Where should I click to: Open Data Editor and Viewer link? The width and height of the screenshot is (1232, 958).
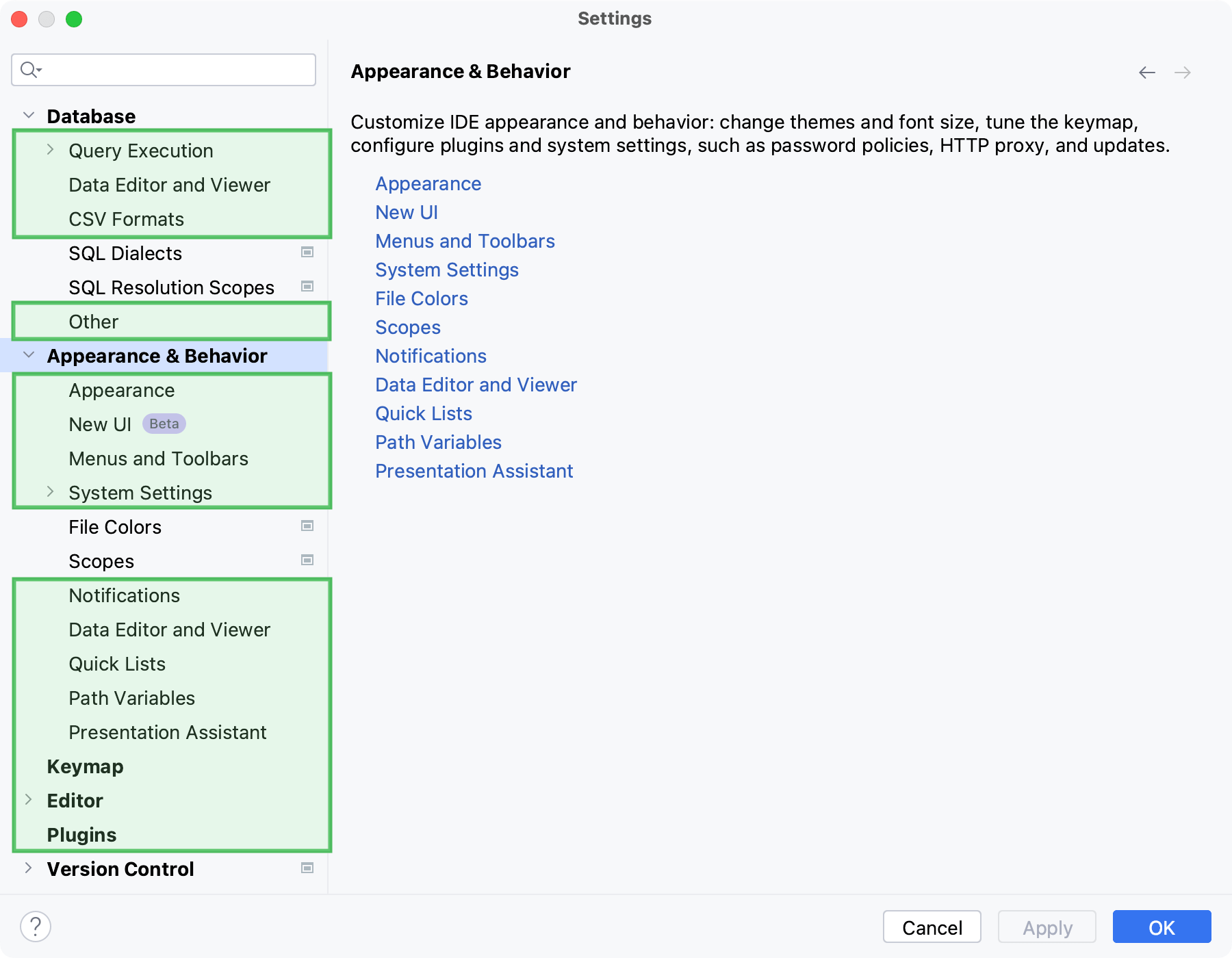(x=476, y=385)
